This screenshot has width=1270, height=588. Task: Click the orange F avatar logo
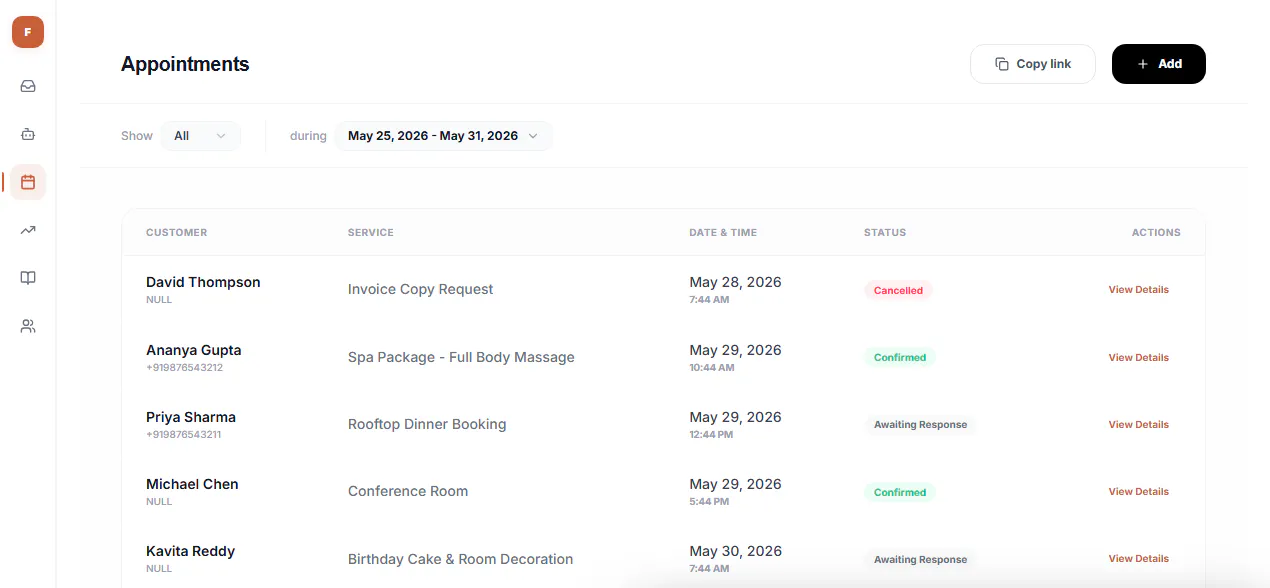coord(28,32)
